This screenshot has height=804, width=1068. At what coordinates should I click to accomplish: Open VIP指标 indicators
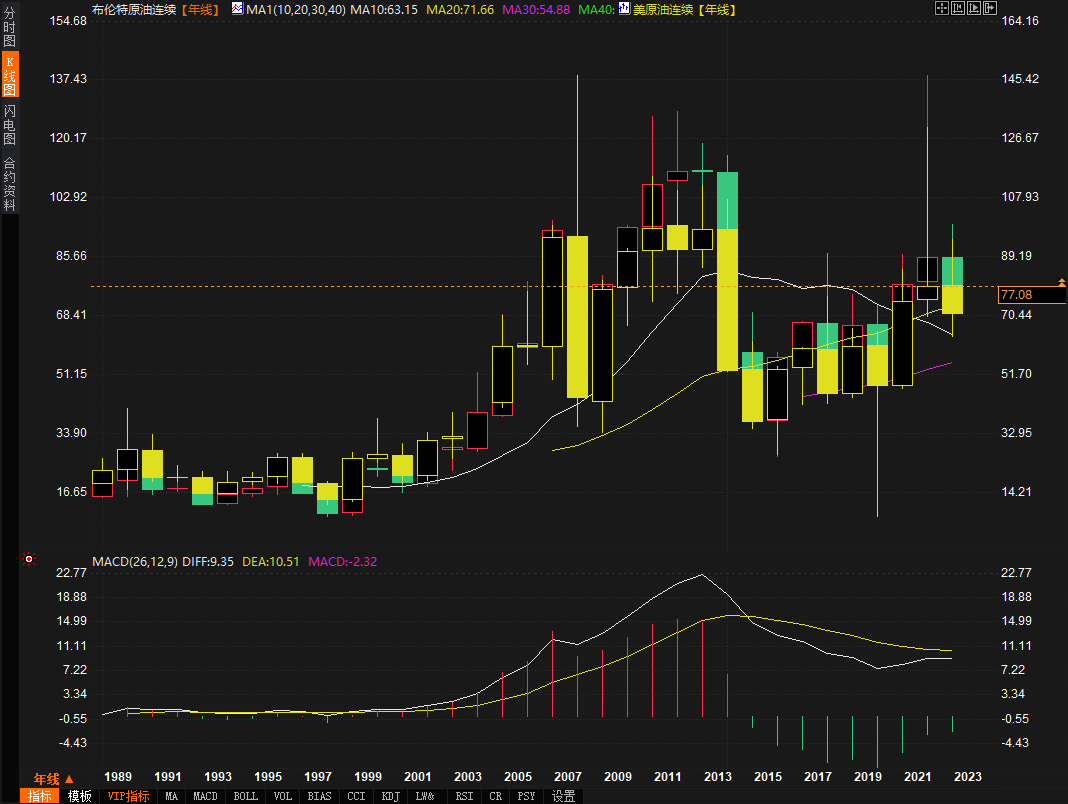(x=128, y=796)
